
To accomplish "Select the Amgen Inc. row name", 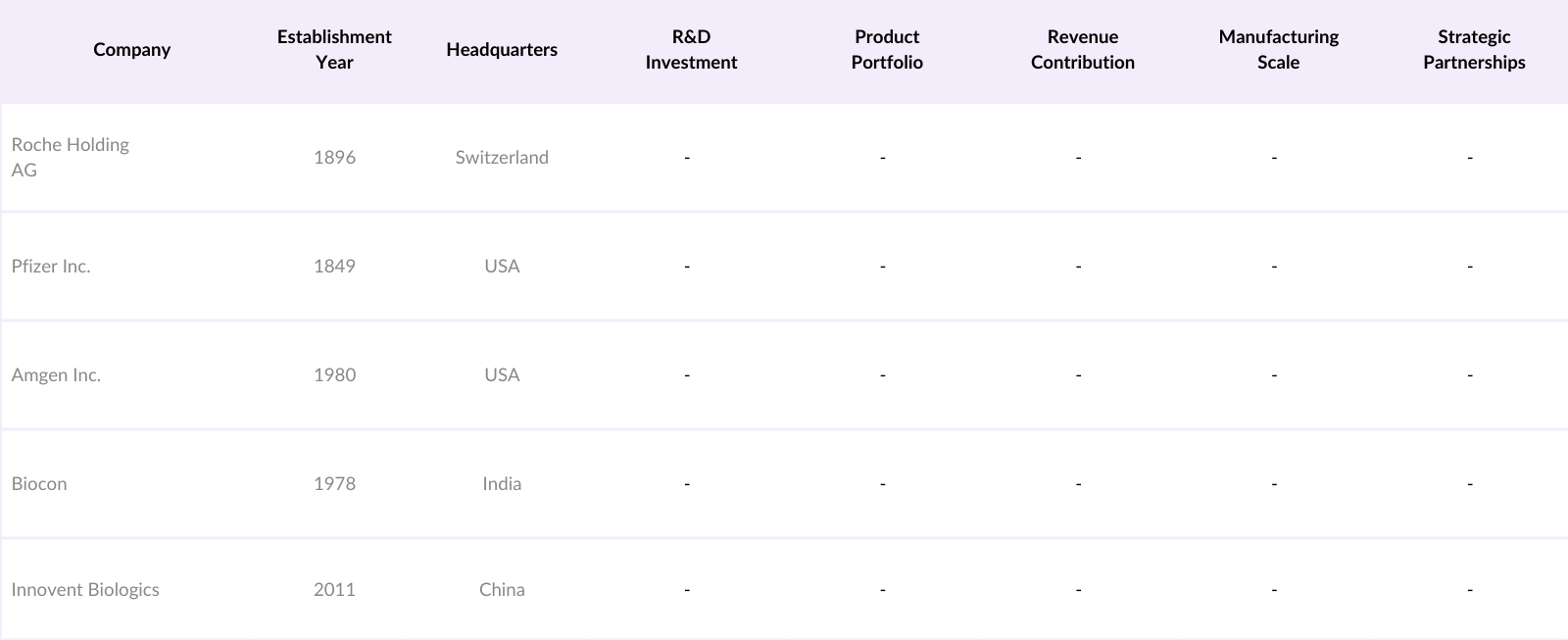I will [56, 375].
